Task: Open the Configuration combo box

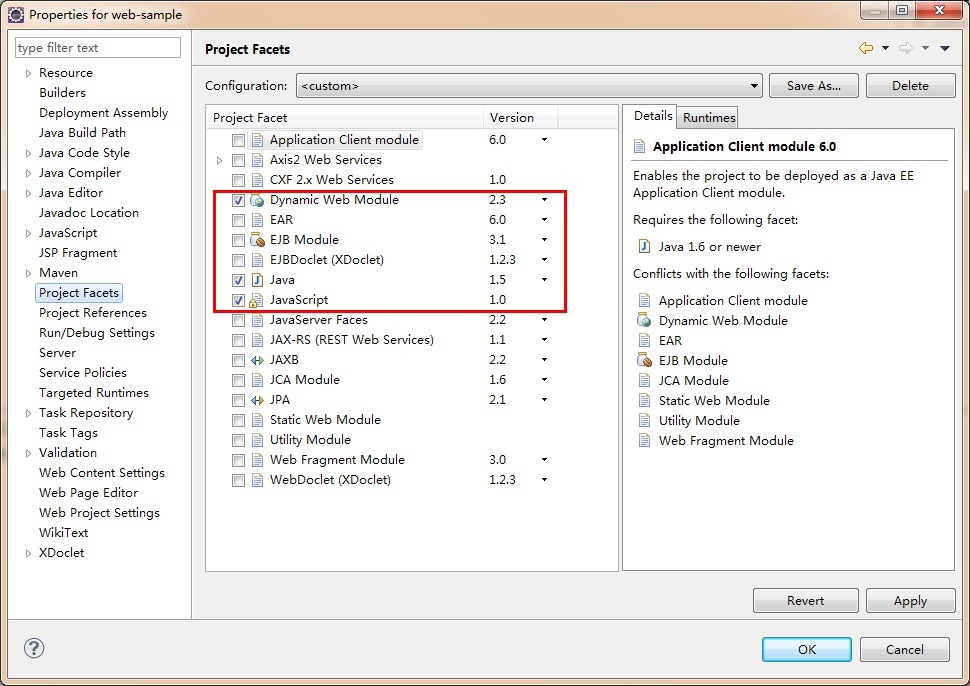Action: pyautogui.click(x=530, y=86)
